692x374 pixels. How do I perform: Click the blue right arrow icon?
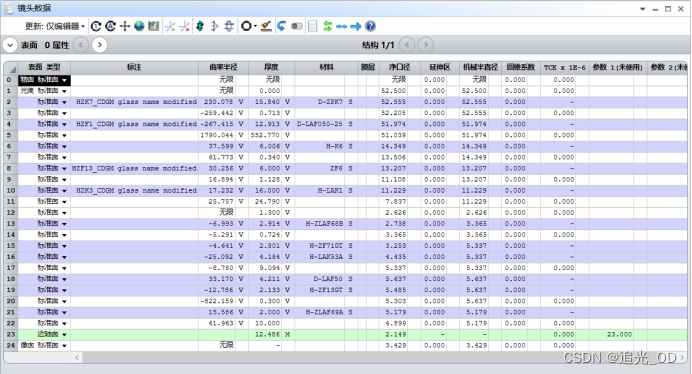(x=356, y=26)
